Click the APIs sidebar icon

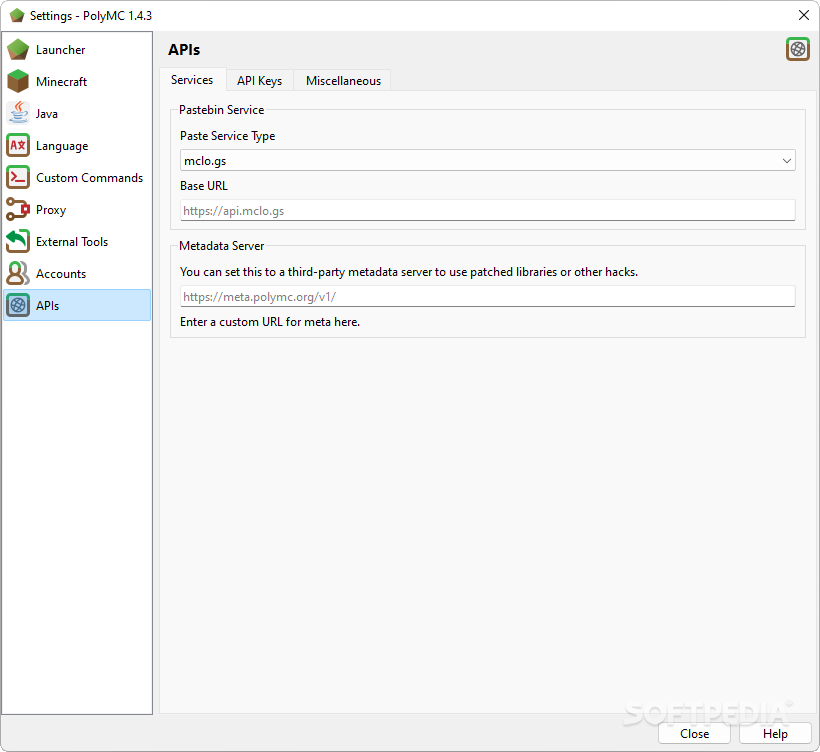click(x=18, y=305)
